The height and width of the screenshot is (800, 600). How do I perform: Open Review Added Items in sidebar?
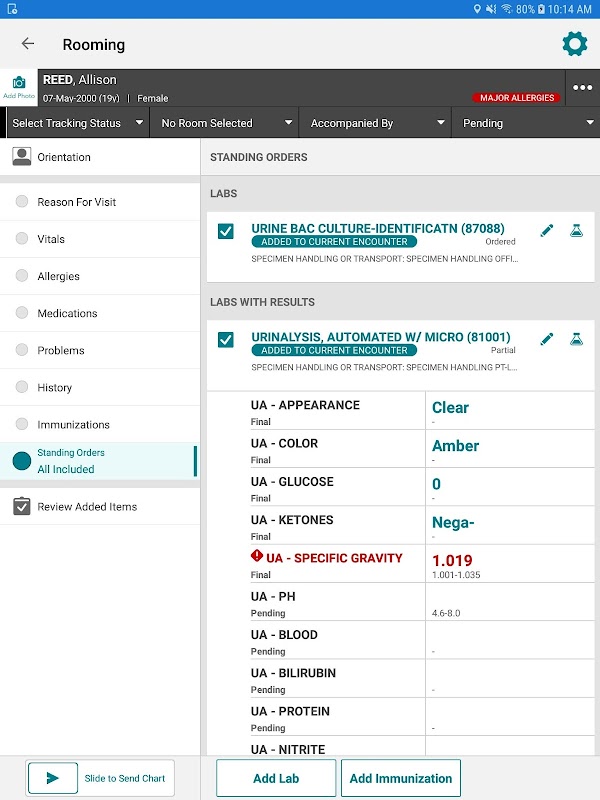pos(87,507)
